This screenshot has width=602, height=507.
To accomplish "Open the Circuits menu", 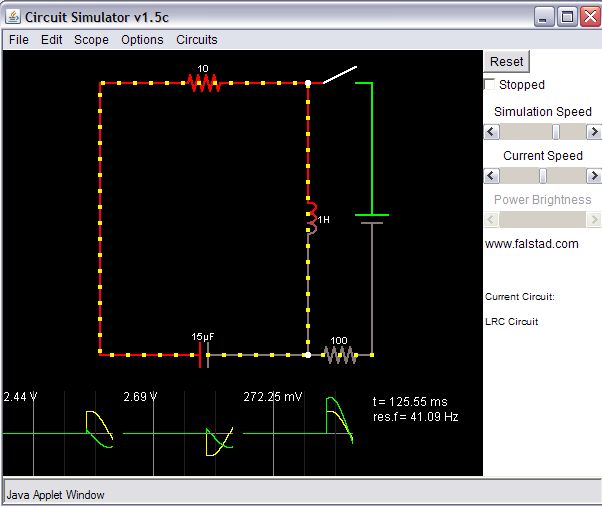I will tap(197, 40).
